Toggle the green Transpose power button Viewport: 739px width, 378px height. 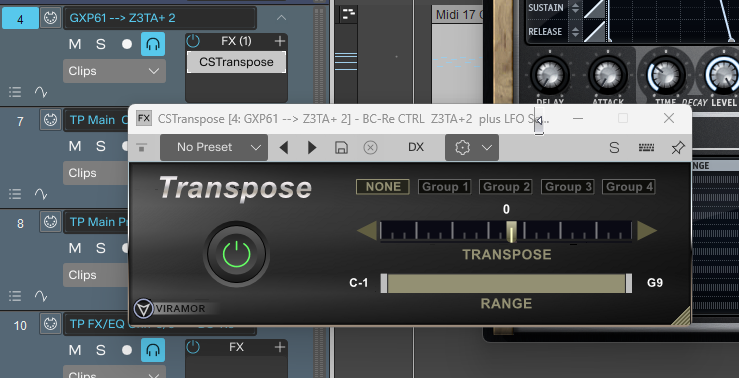pos(237,254)
